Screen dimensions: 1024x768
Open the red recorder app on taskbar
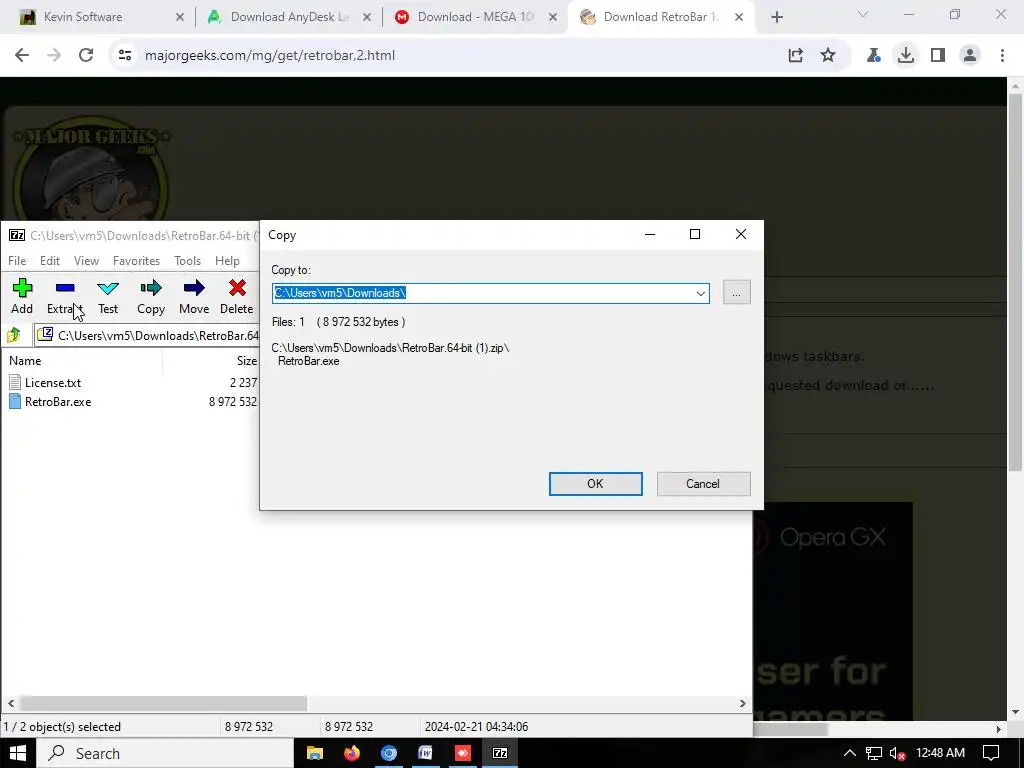(462, 753)
